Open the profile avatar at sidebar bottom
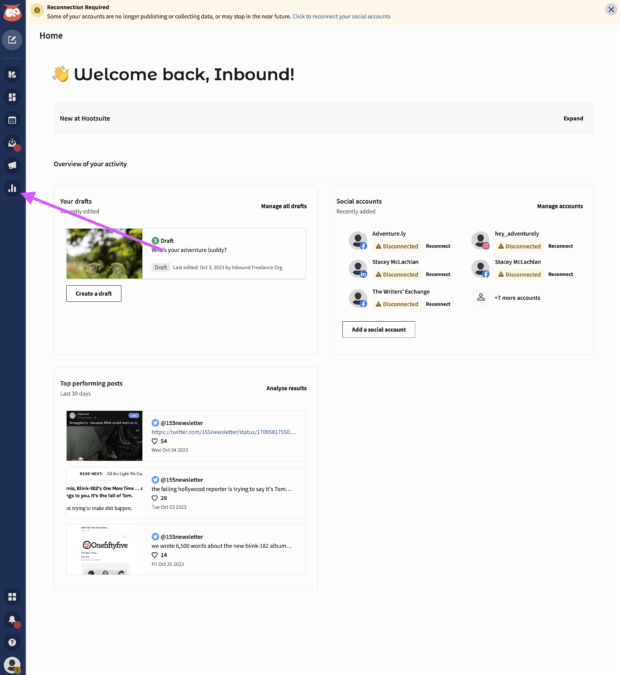Viewport: 620px width, 675px height. [x=12, y=665]
